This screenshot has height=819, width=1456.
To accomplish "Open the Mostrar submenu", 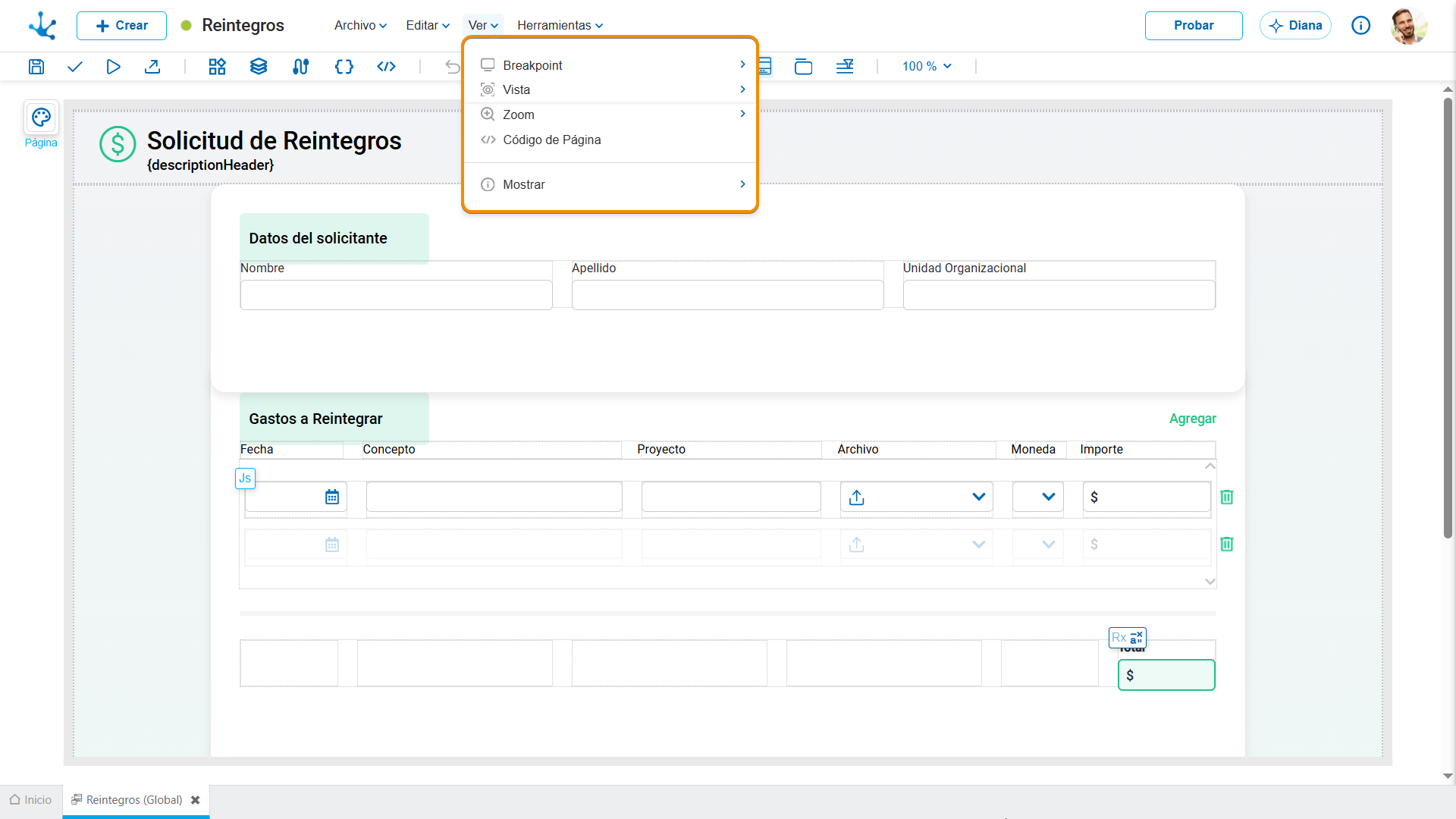I will coord(610,184).
